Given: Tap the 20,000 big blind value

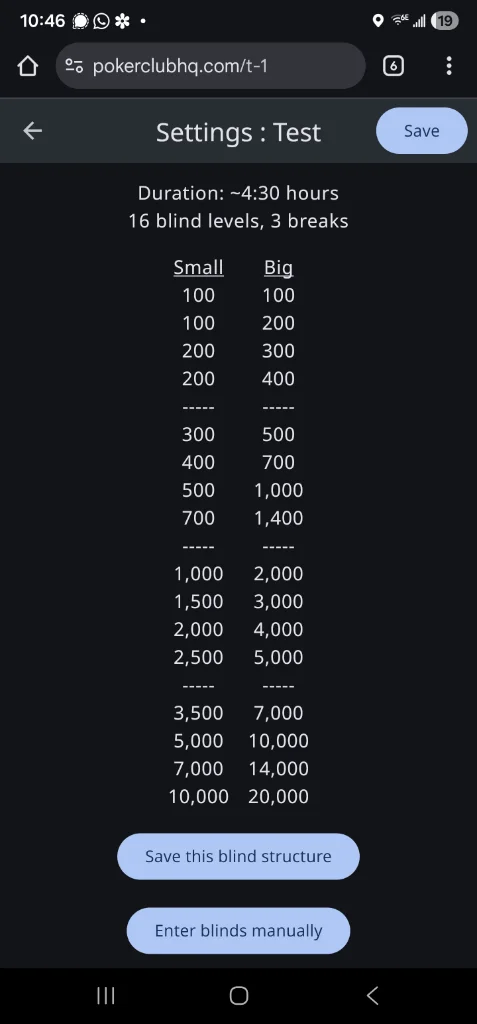Looking at the screenshot, I should click(x=278, y=797).
